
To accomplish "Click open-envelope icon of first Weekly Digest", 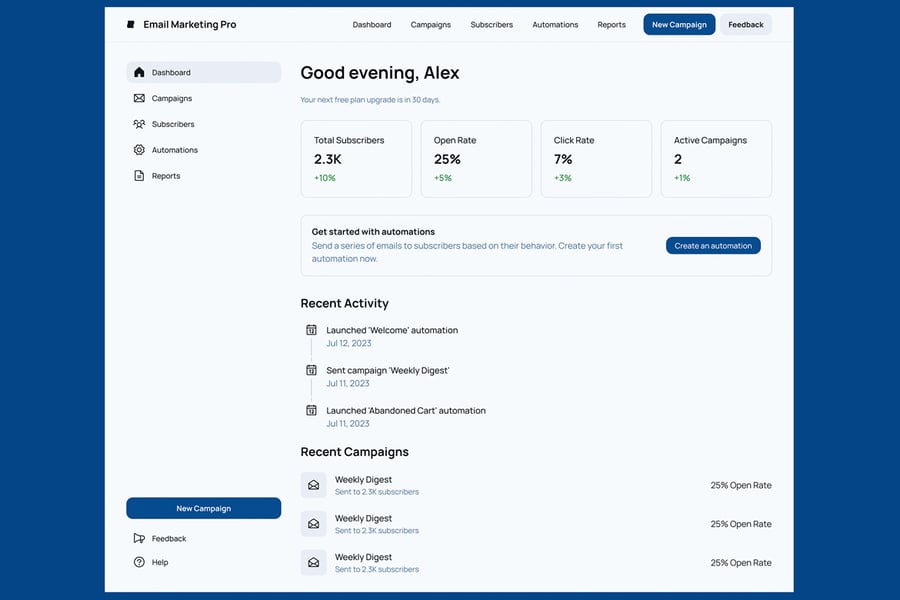I will 313,485.
